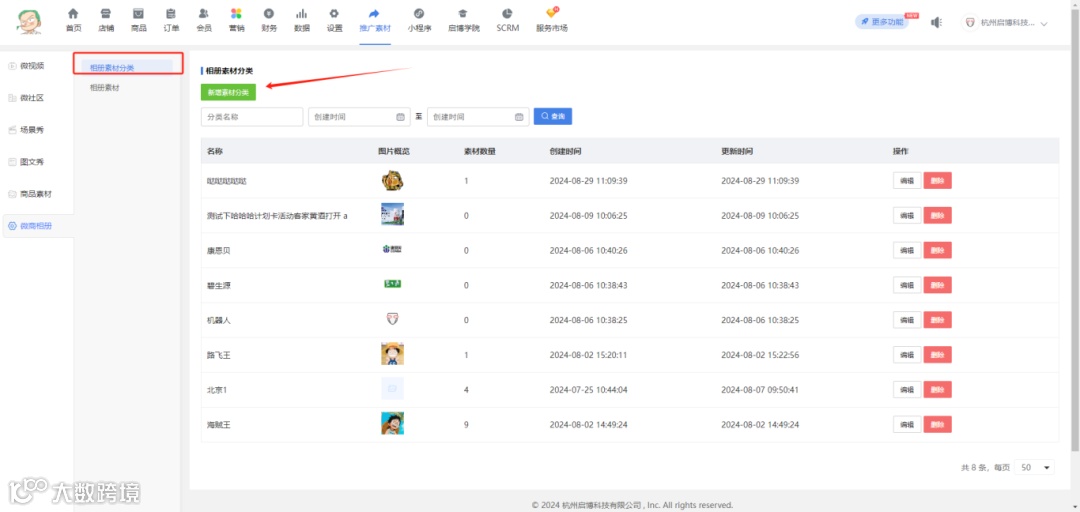Open 启博学院 academy
The height and width of the screenshot is (512, 1080).
point(464,21)
